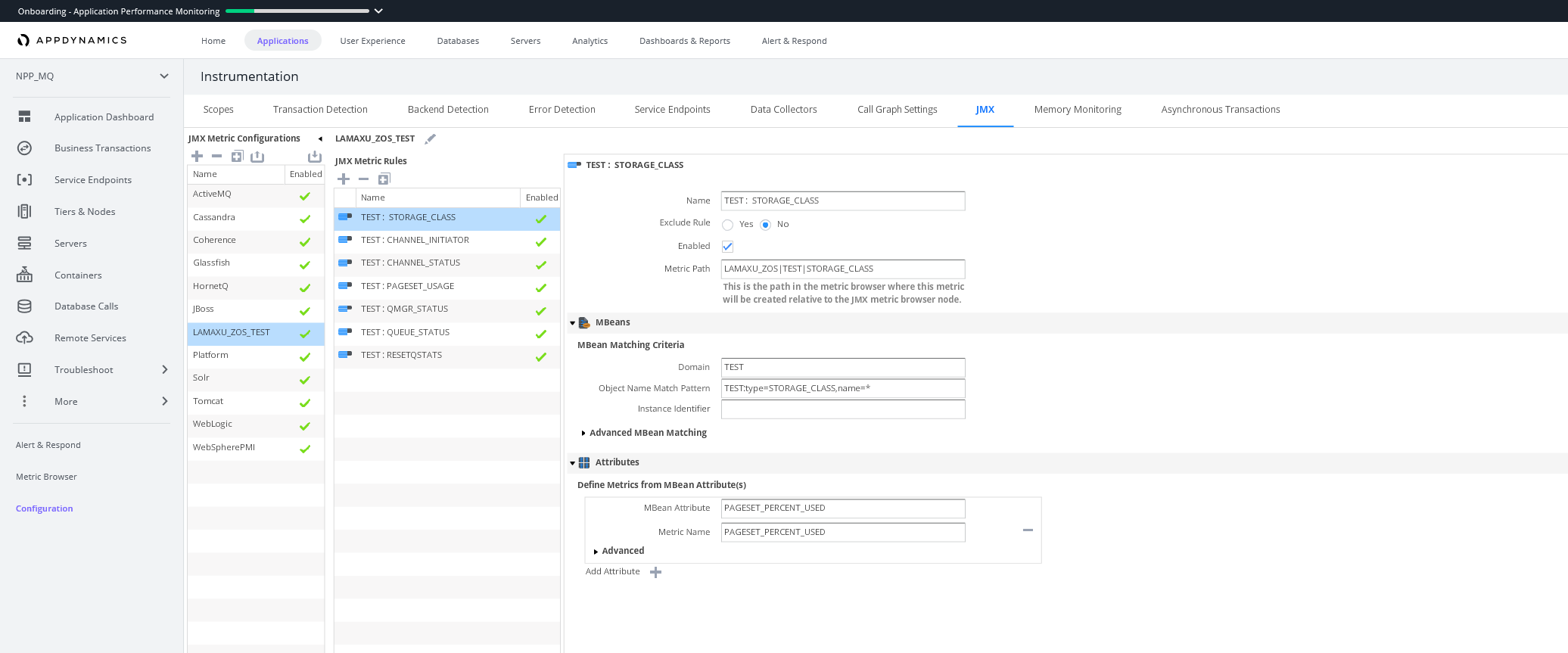Open the Metric Browser link
The height and width of the screenshot is (653, 1568).
(x=46, y=477)
